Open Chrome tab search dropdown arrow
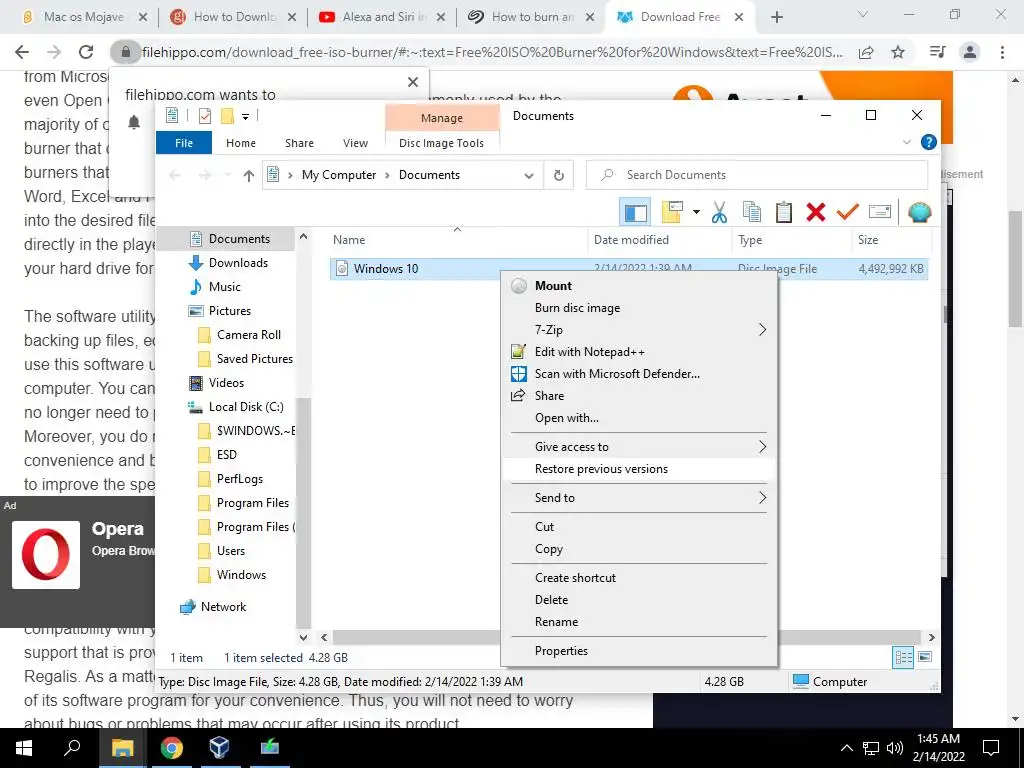Viewport: 1024px width, 768px height. click(863, 14)
